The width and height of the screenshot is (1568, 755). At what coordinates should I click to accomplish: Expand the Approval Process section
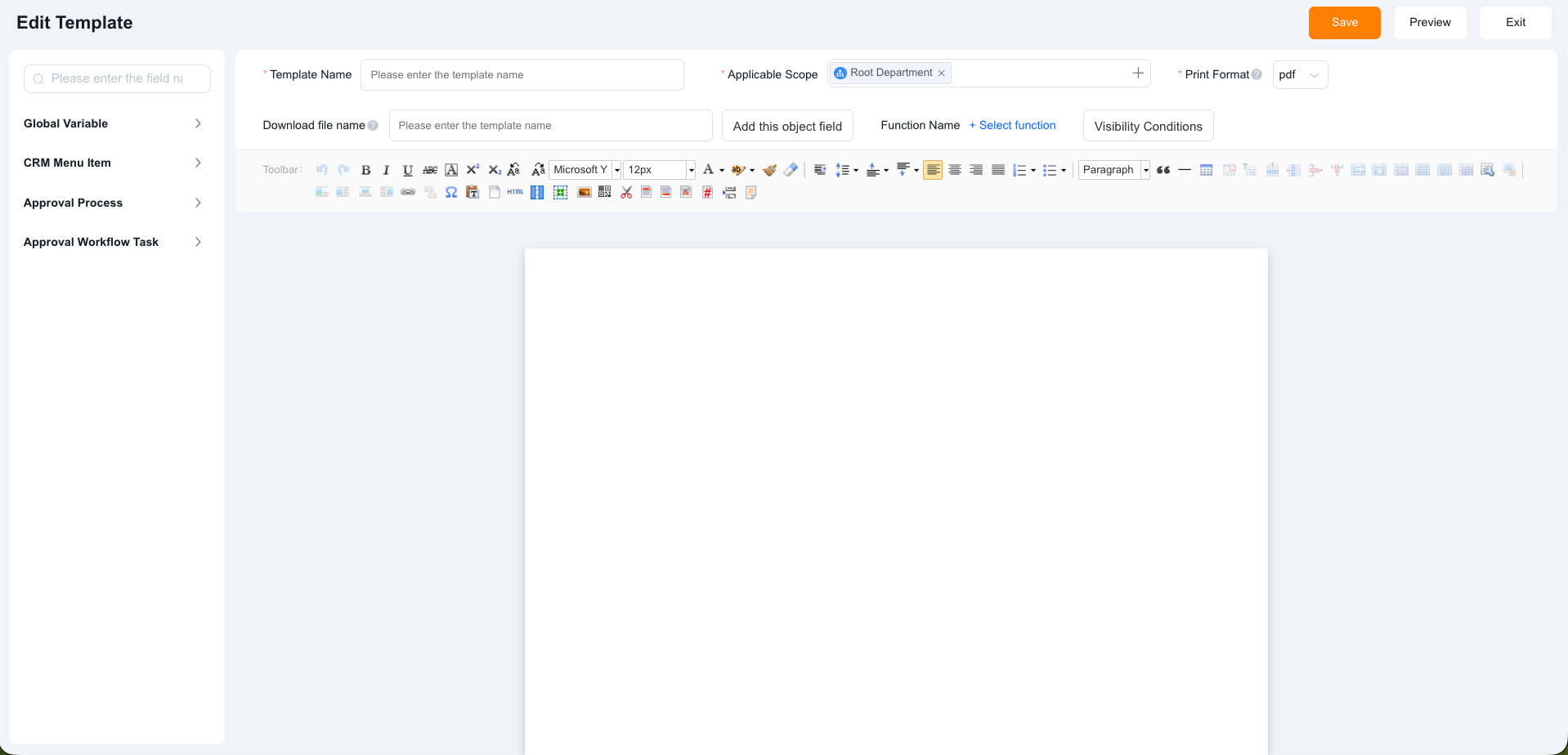coord(113,203)
